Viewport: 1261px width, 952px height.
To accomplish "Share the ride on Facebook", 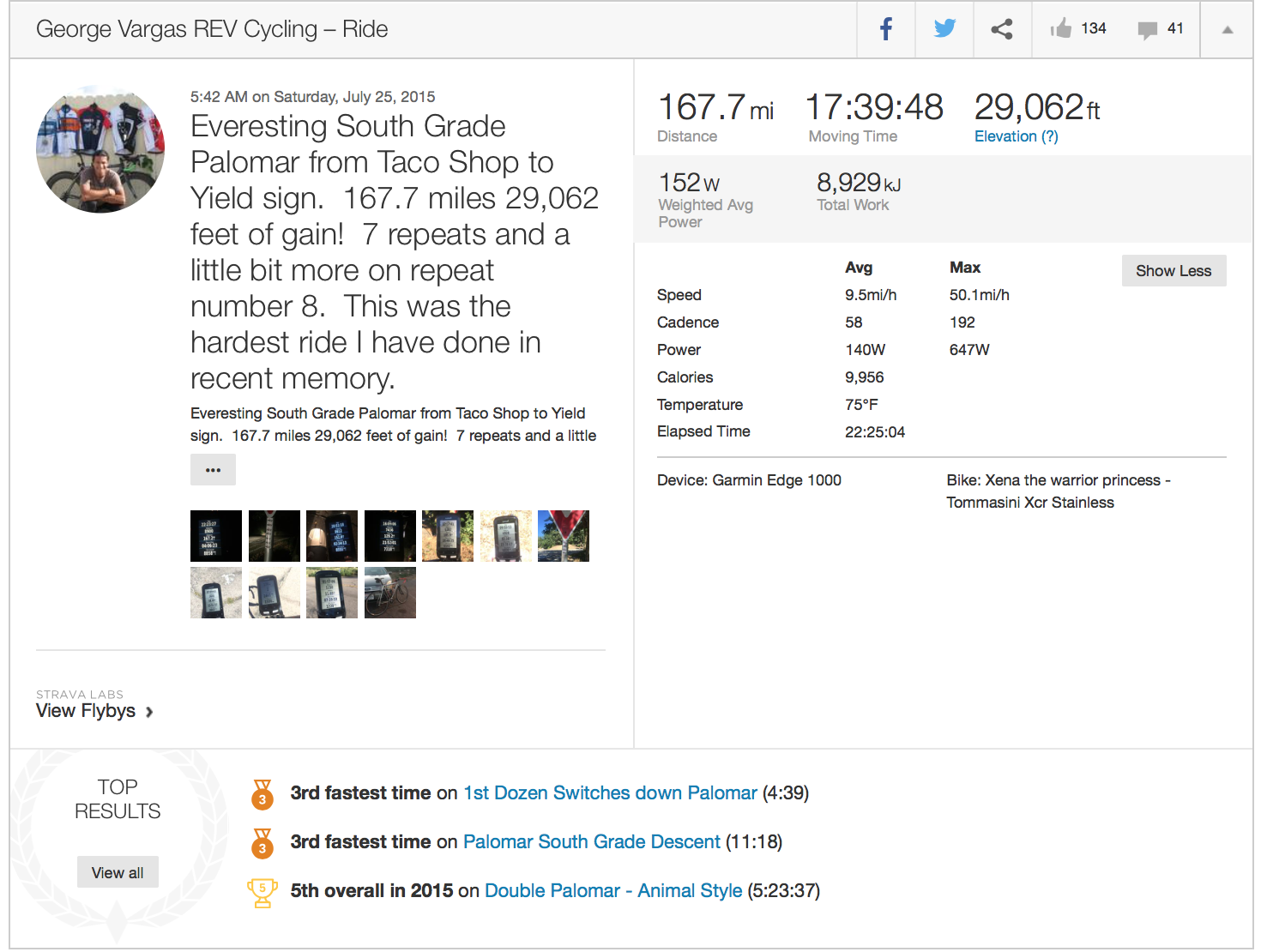I will [x=886, y=29].
